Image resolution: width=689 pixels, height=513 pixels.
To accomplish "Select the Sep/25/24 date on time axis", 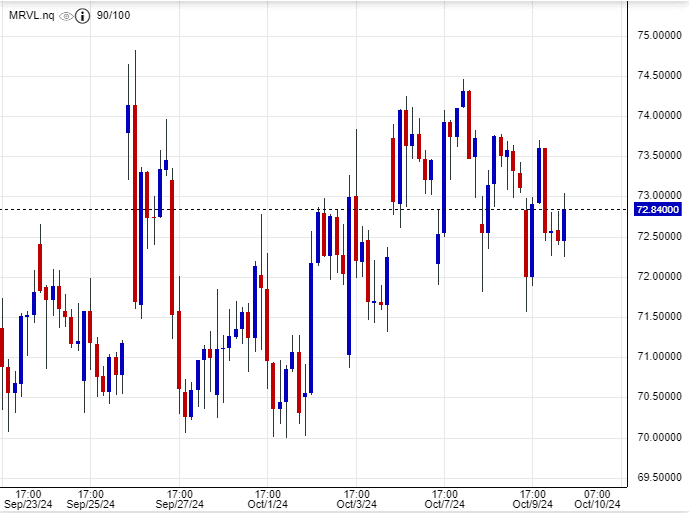I will (x=91, y=504).
